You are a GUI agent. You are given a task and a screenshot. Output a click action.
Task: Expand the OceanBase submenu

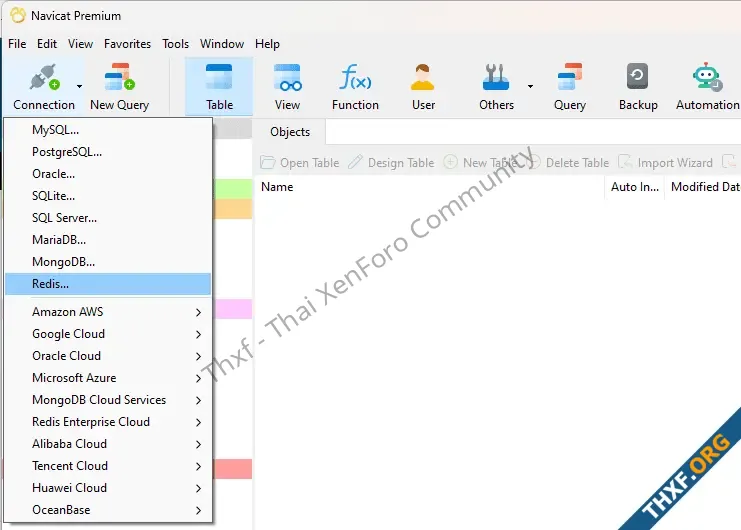[108, 510]
